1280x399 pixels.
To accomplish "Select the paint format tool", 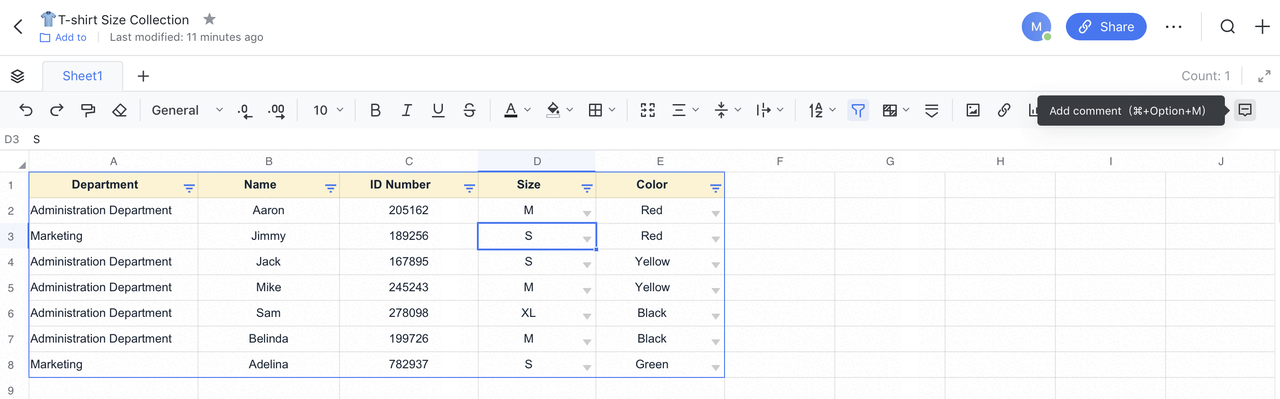I will tap(88, 110).
